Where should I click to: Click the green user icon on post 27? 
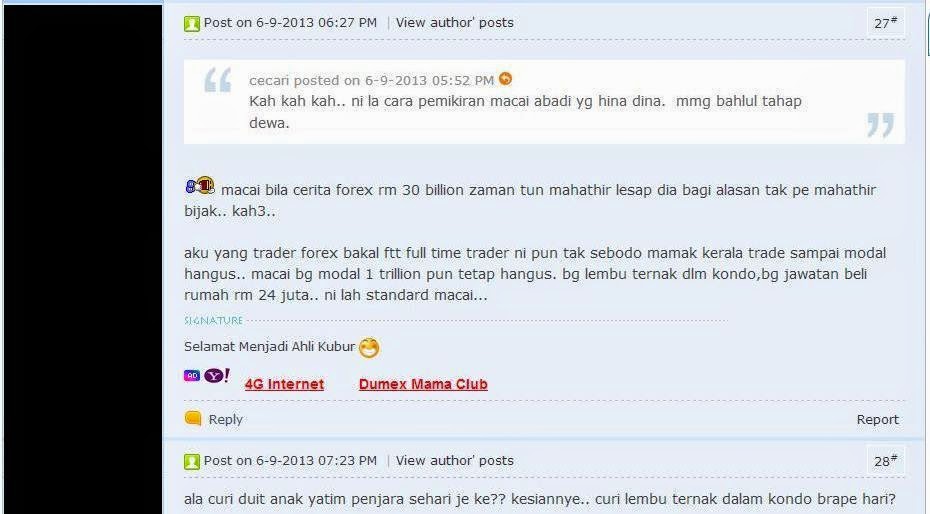pyautogui.click(x=192, y=24)
